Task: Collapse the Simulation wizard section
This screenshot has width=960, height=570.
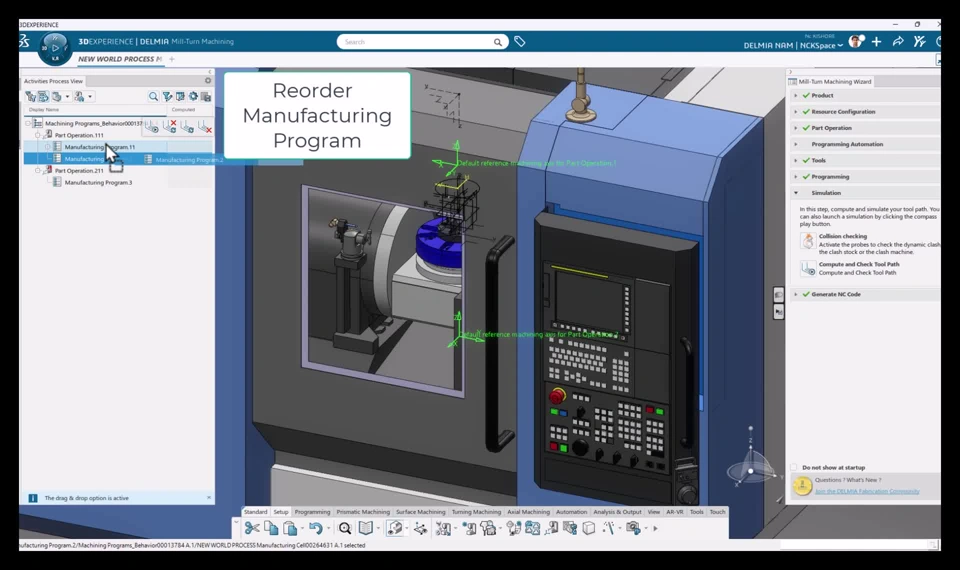Action: (796, 193)
